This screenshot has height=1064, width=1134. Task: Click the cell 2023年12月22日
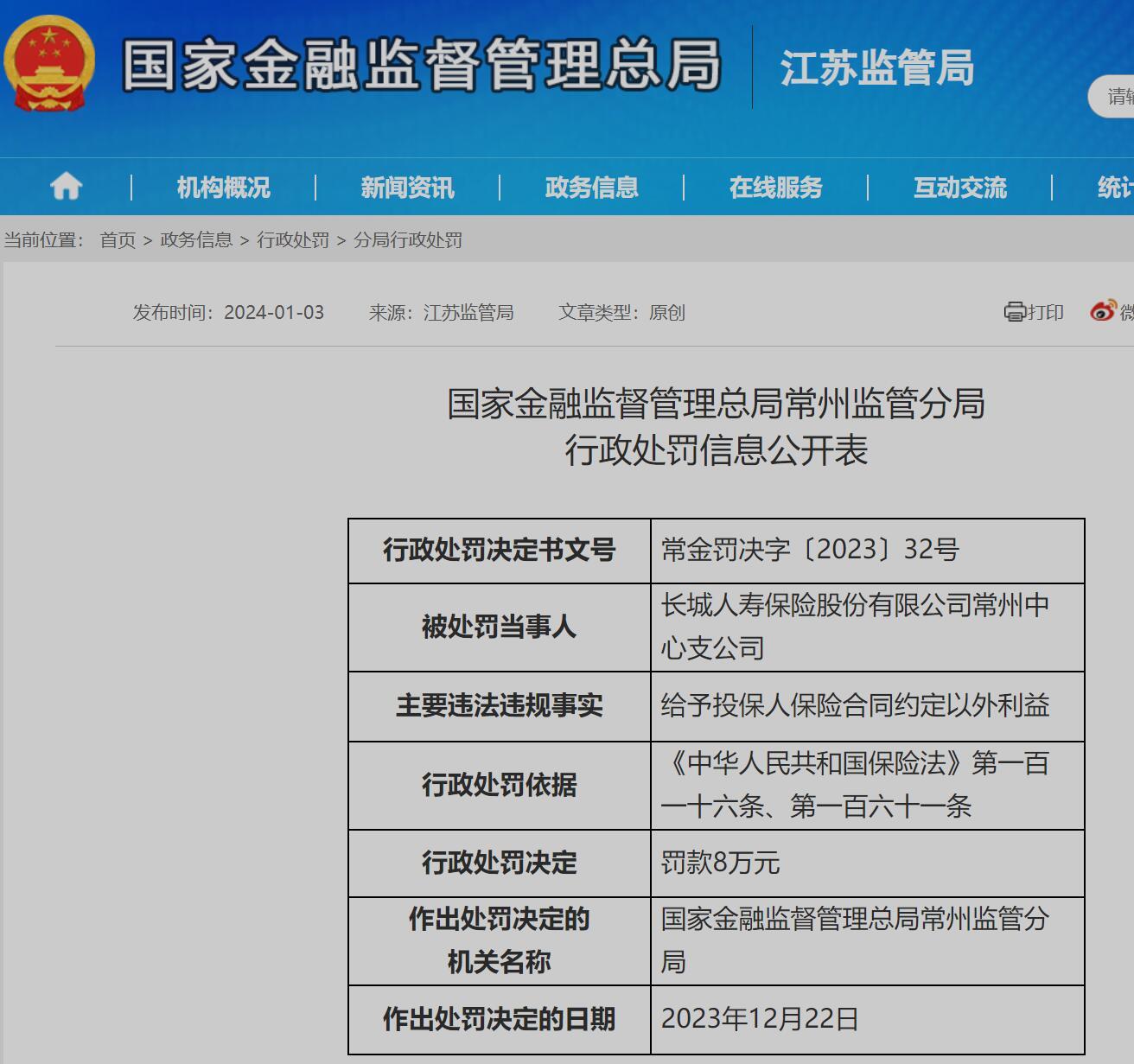click(868, 1019)
